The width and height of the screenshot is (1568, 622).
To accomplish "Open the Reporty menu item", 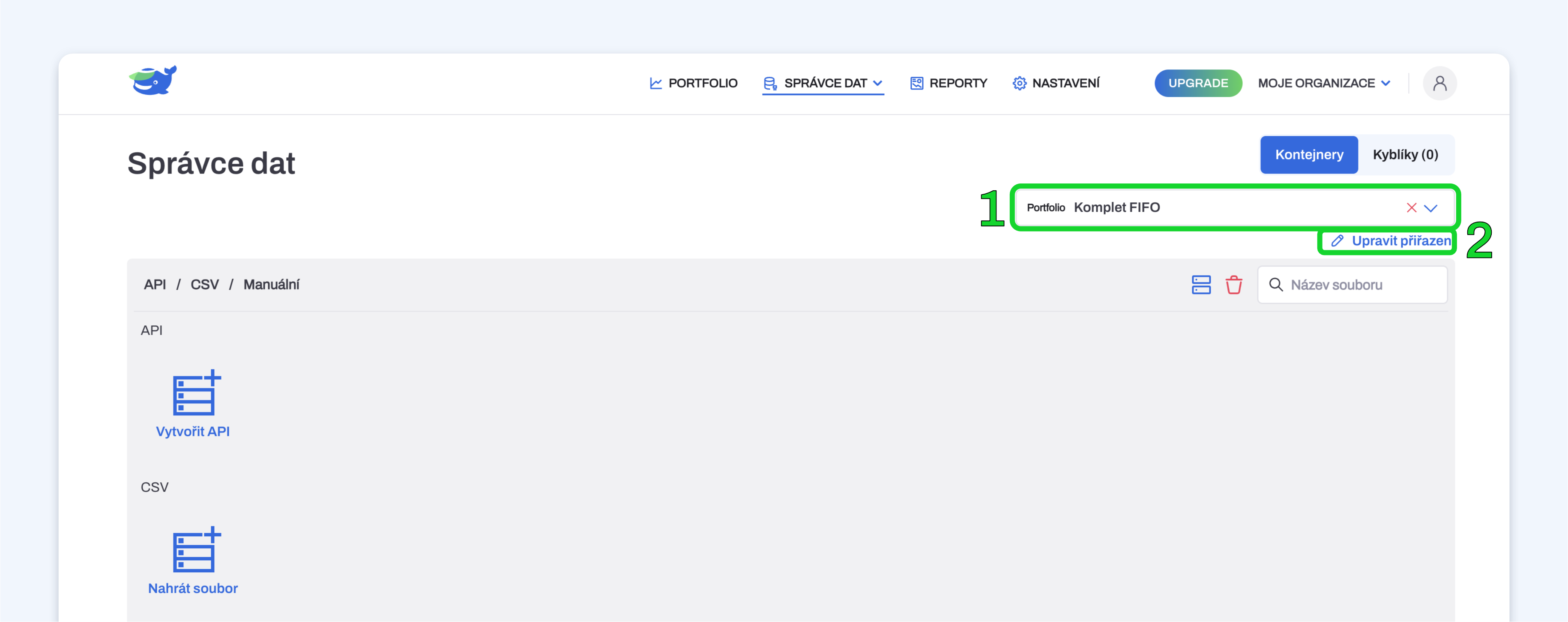I will click(949, 83).
